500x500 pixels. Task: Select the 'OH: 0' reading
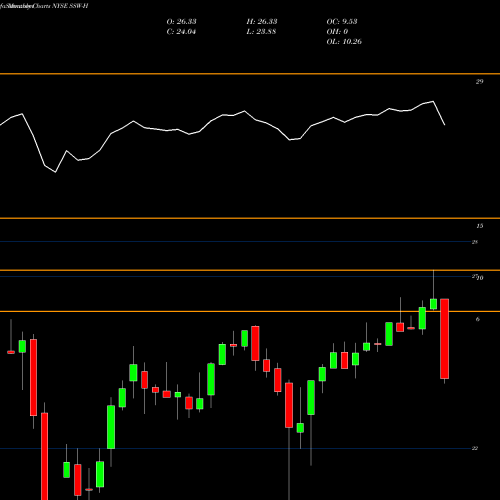(x=337, y=32)
